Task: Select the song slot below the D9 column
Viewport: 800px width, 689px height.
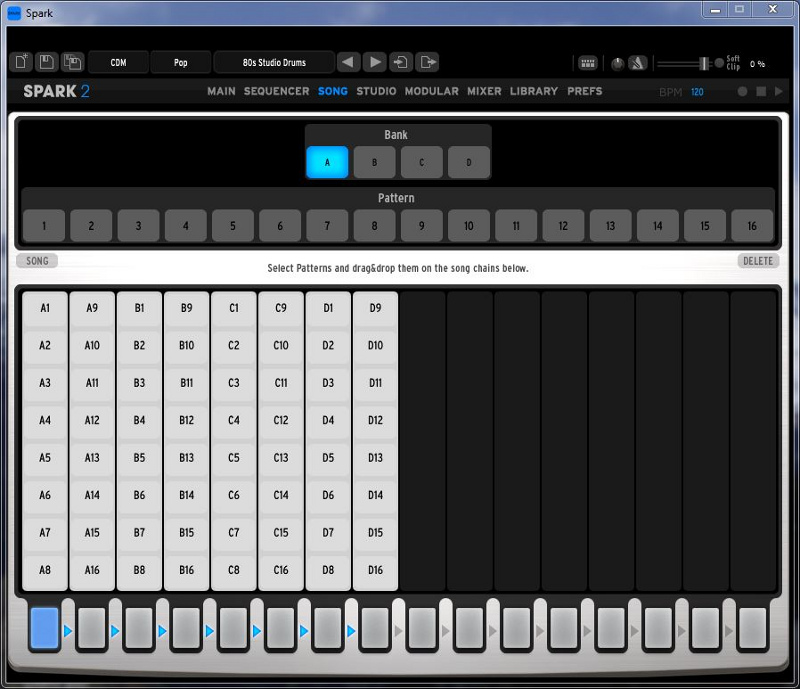Action: [374, 628]
